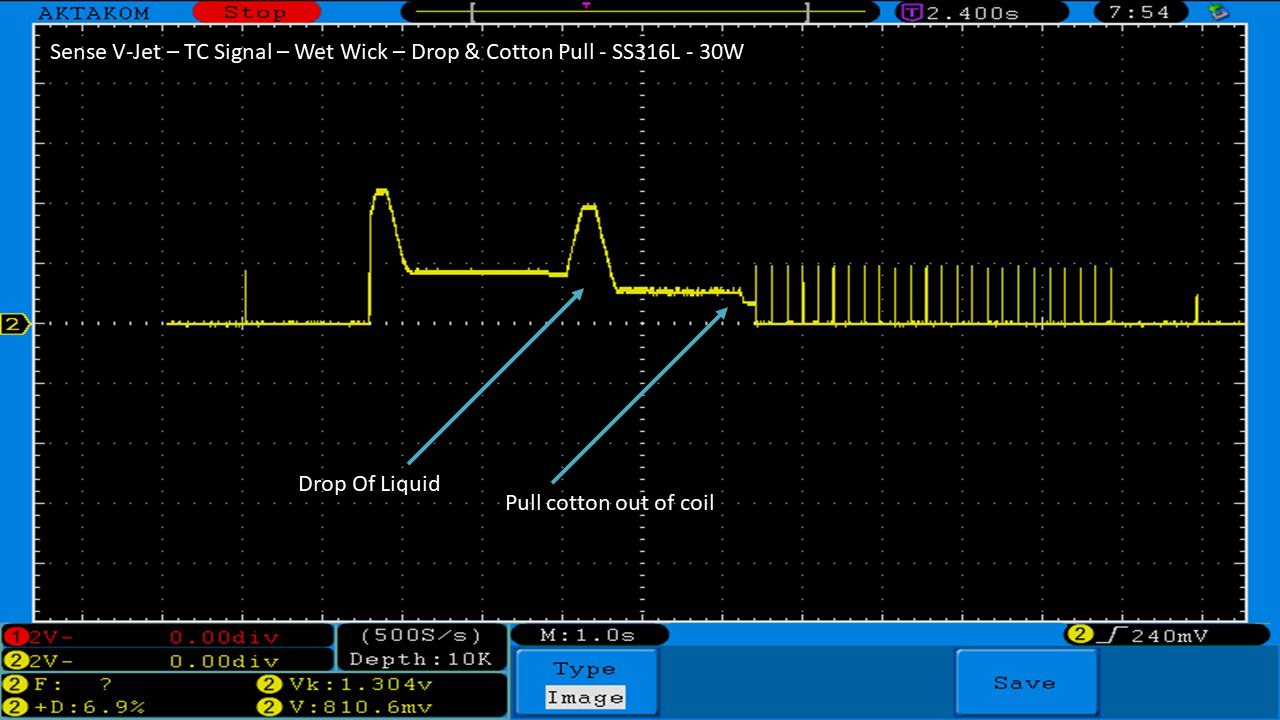Viewport: 1280px width, 720px height.
Task: Click the M:1.0s timebase readout
Action: [x=588, y=635]
